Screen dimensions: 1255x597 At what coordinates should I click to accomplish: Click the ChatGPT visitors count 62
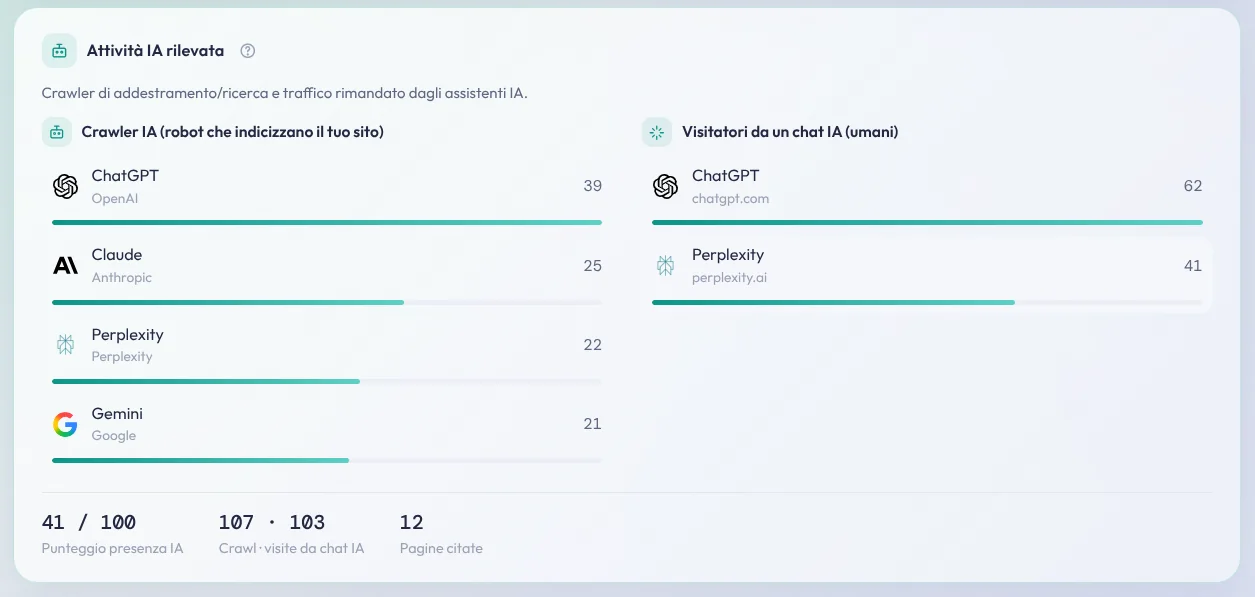click(1193, 186)
